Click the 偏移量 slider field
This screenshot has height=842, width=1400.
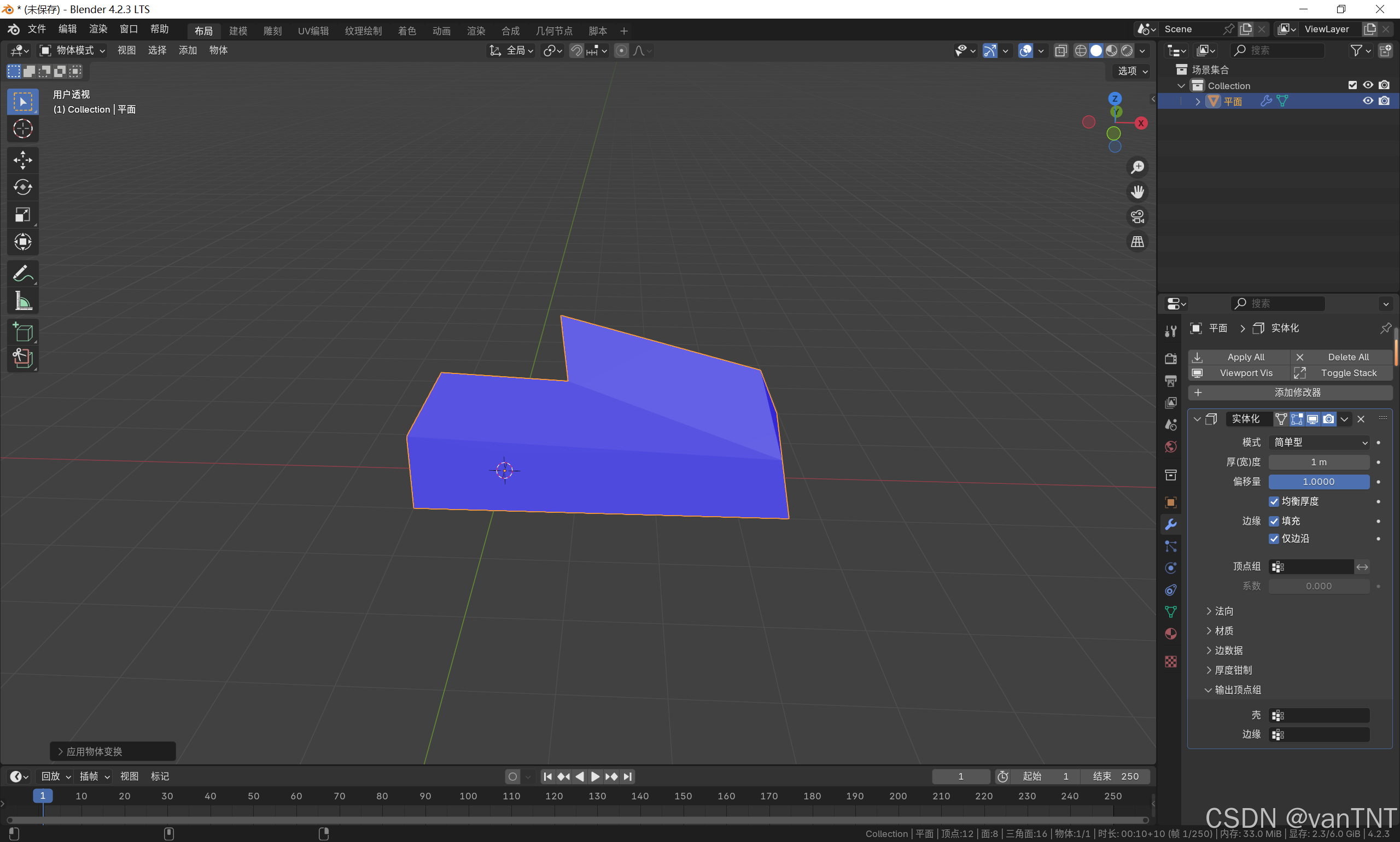click(1318, 482)
